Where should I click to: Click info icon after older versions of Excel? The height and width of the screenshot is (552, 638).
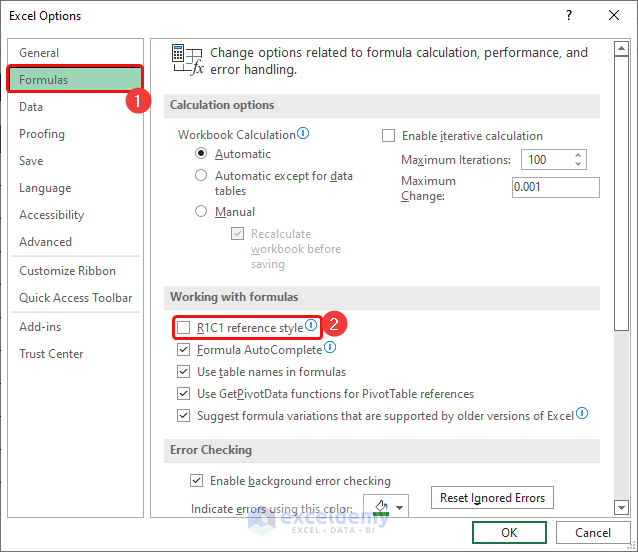tap(582, 413)
